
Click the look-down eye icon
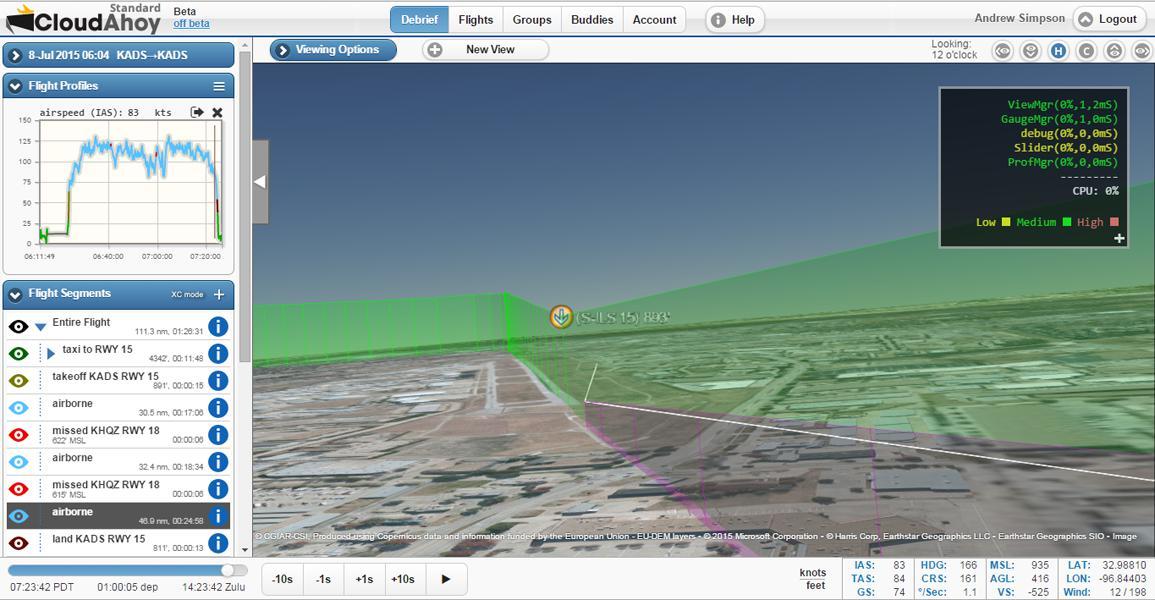point(1031,51)
